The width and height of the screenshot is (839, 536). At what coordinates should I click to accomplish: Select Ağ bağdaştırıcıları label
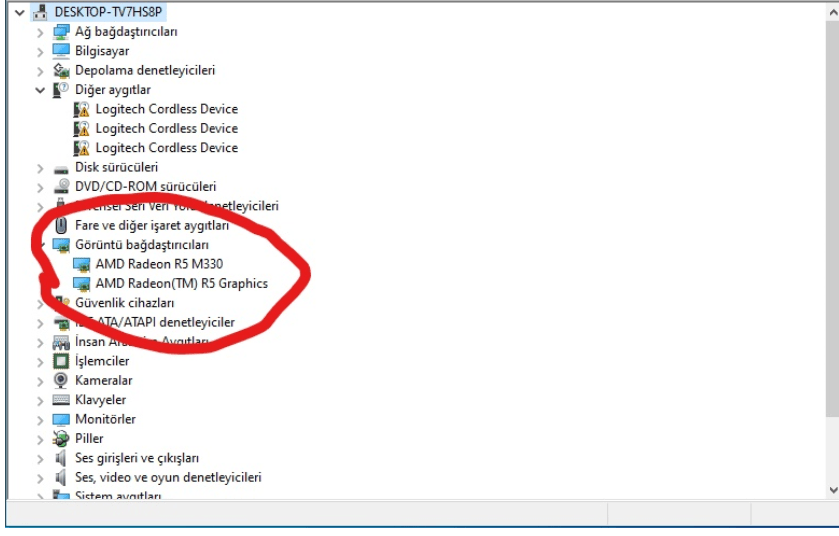pyautogui.click(x=126, y=32)
